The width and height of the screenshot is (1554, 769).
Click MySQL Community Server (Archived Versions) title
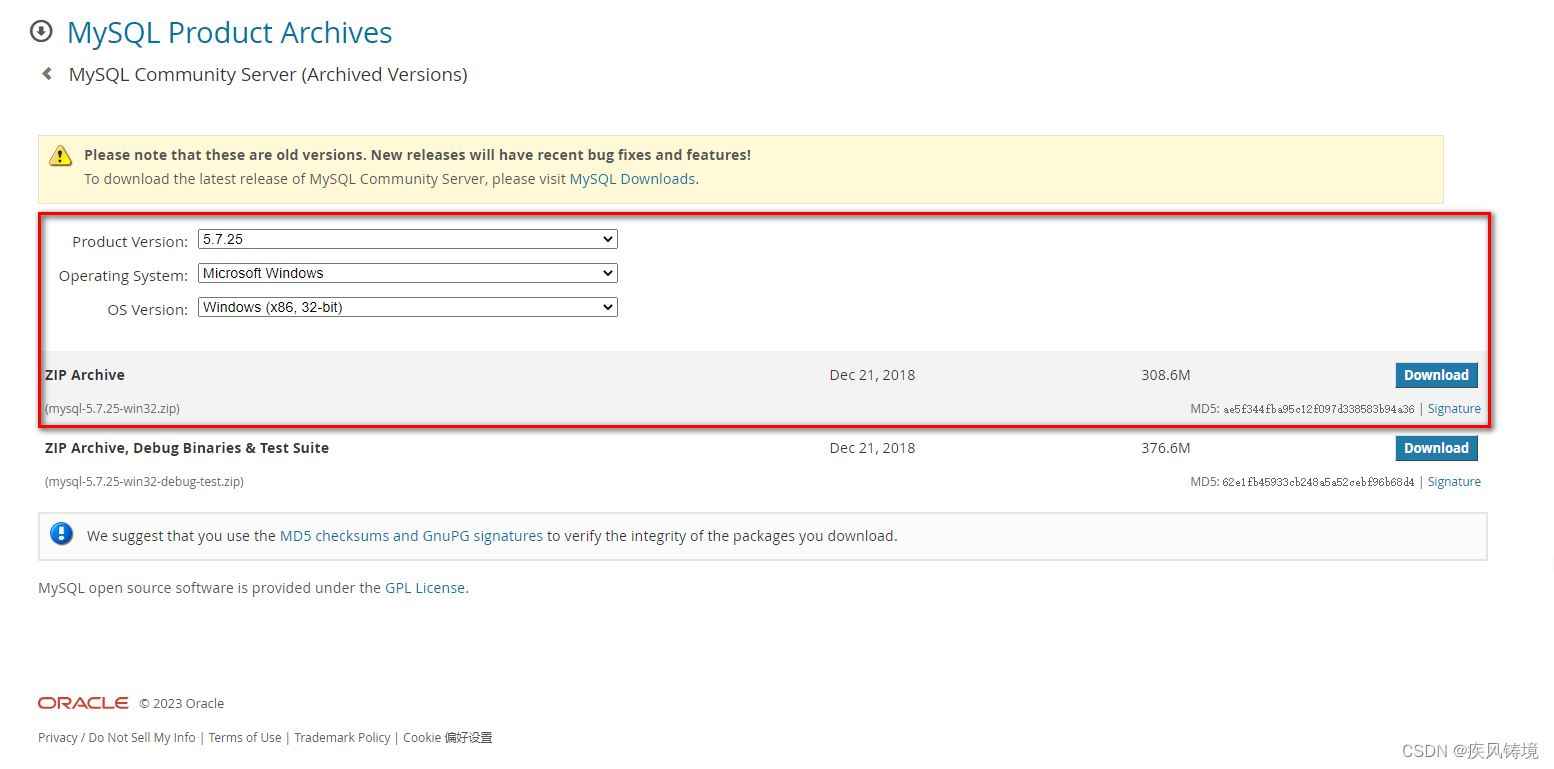[x=268, y=75]
